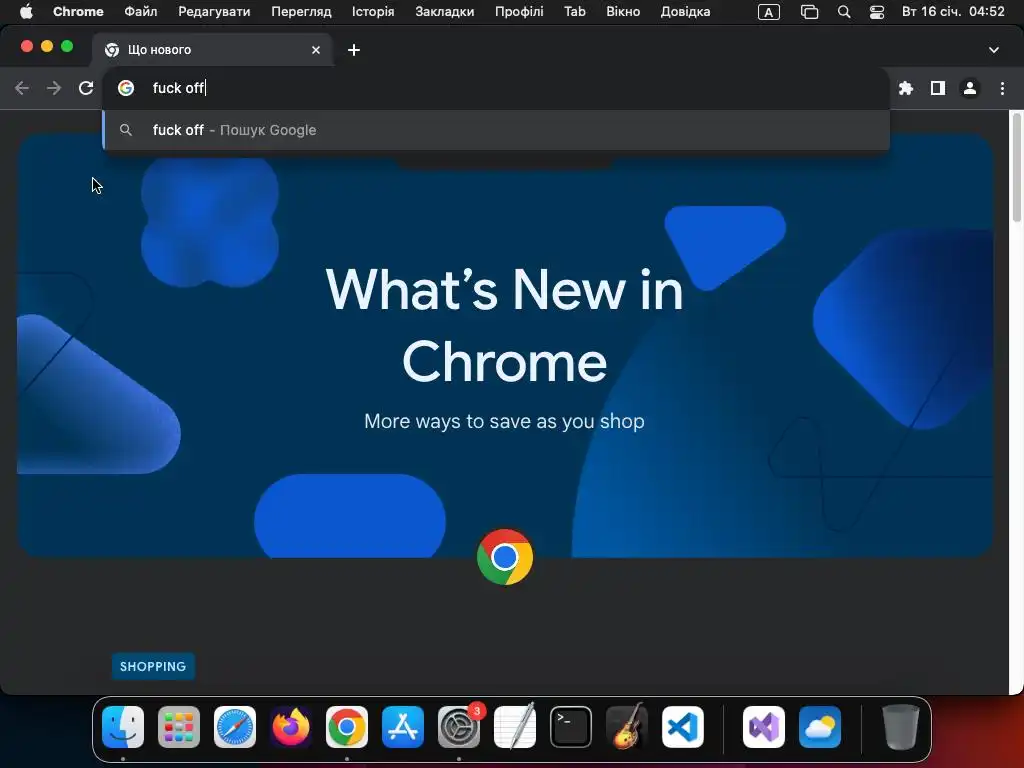Open Stage Manager icon in the menu bar
The height and width of the screenshot is (768, 1024).
coord(809,12)
